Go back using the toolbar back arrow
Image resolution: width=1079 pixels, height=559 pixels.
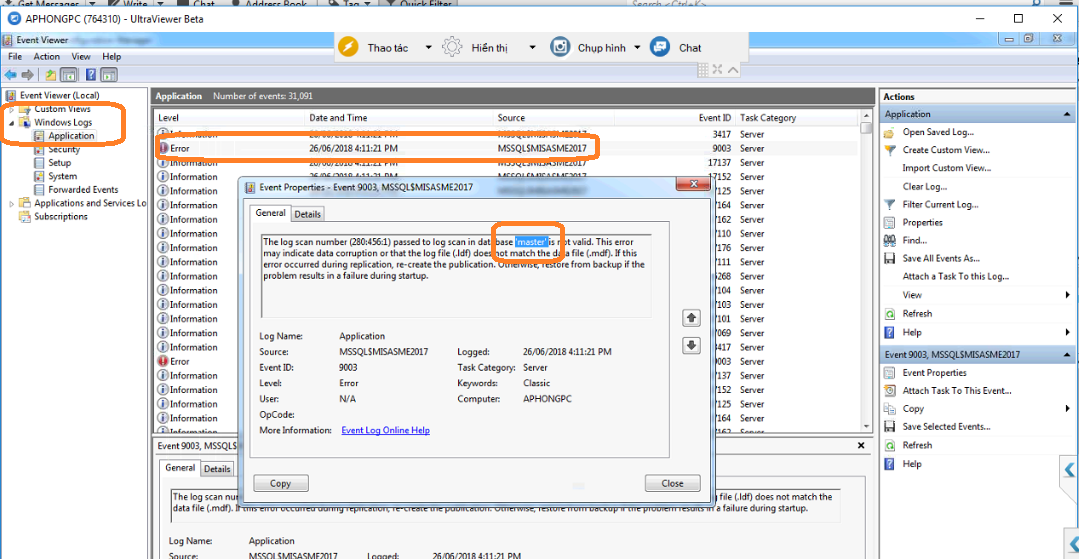(x=10, y=74)
